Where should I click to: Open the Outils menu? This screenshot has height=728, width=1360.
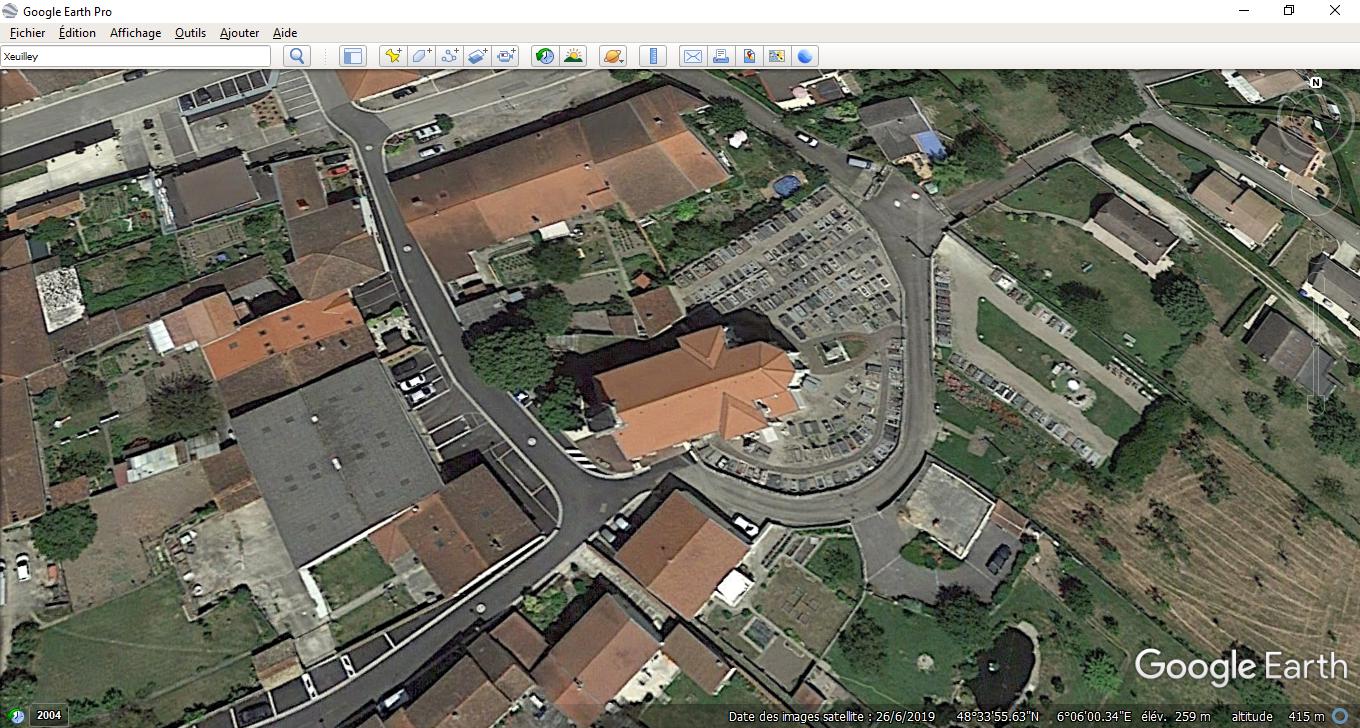[x=190, y=33]
